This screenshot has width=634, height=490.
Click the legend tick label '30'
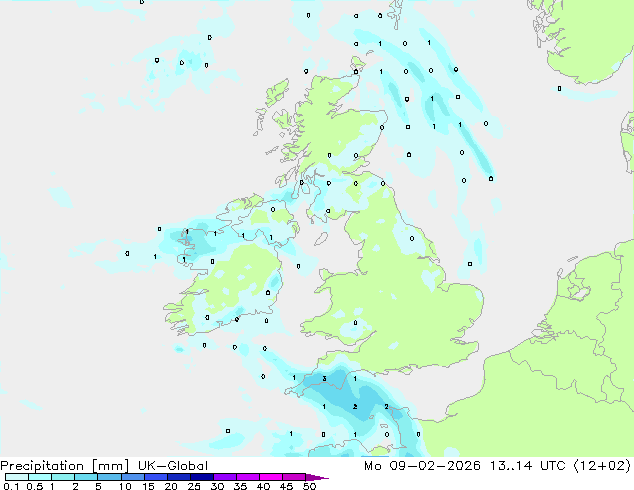tap(217, 486)
